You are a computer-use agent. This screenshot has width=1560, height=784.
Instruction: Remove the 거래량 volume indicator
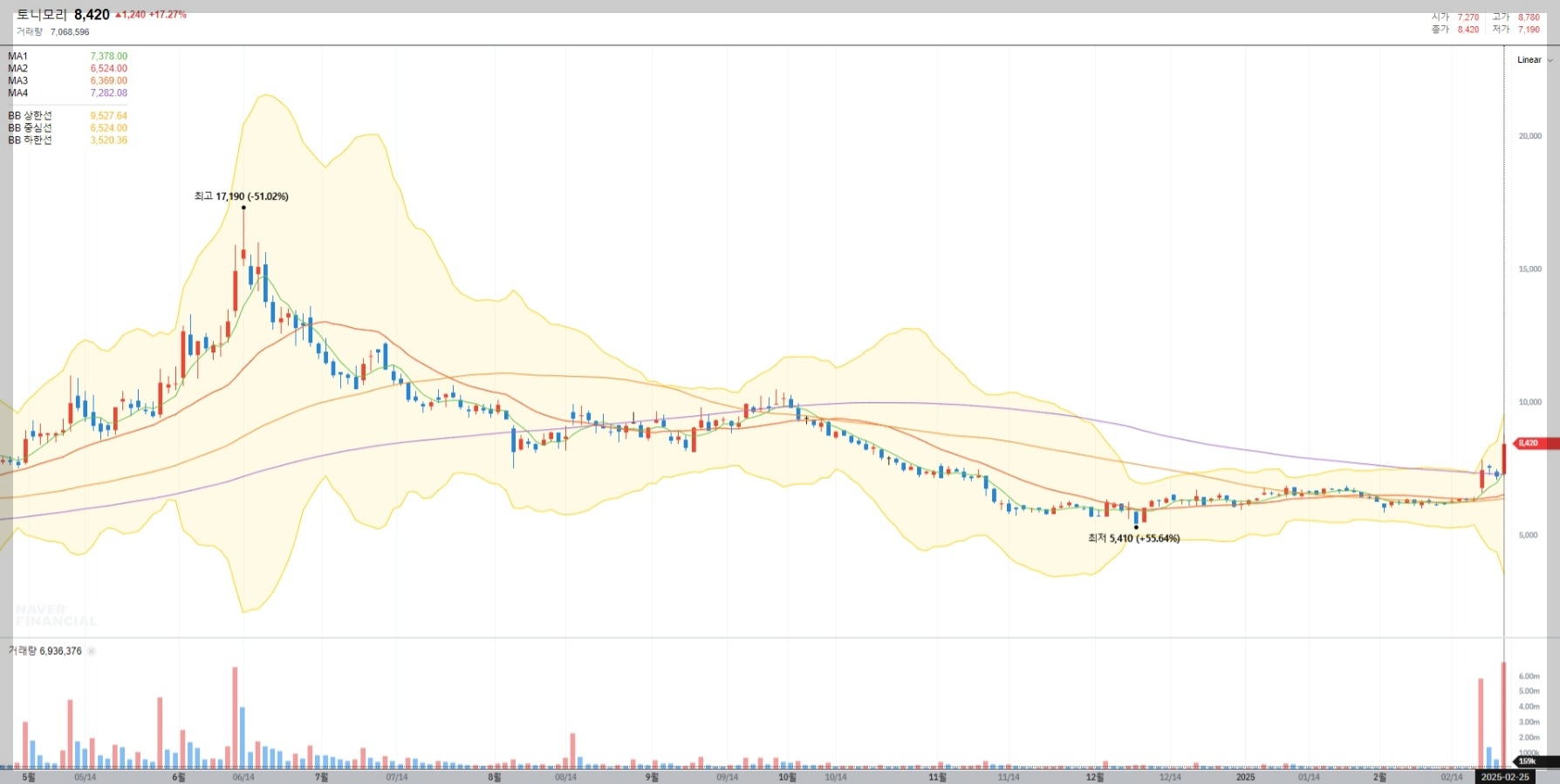pos(92,651)
